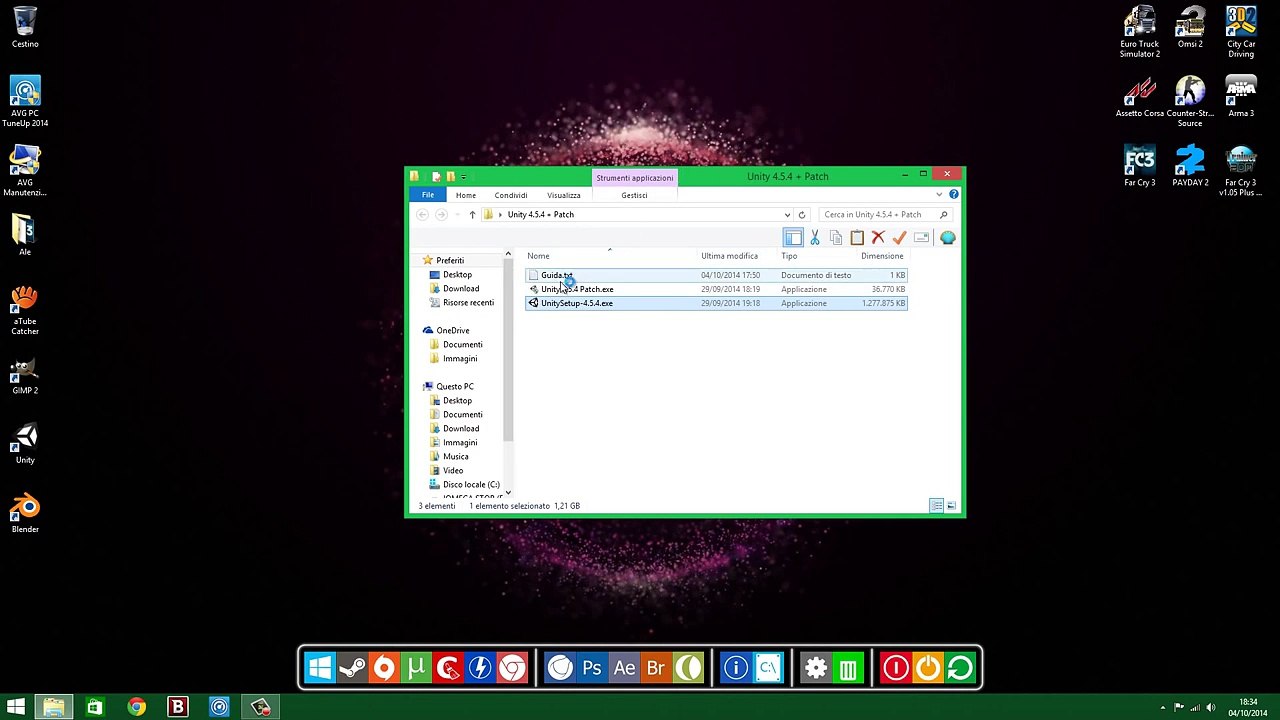
Task: Open Disco locale (C:) in navigation pane
Action: (471, 485)
